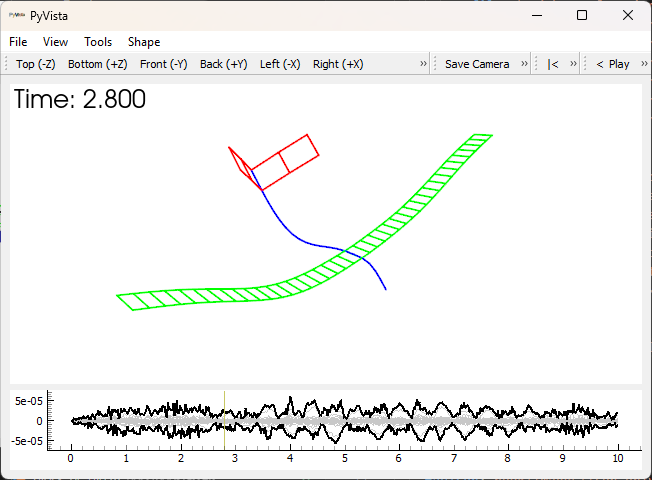Image resolution: width=652 pixels, height=480 pixels.
Task: Select Front (-Y) camera view
Action: click(x=164, y=64)
